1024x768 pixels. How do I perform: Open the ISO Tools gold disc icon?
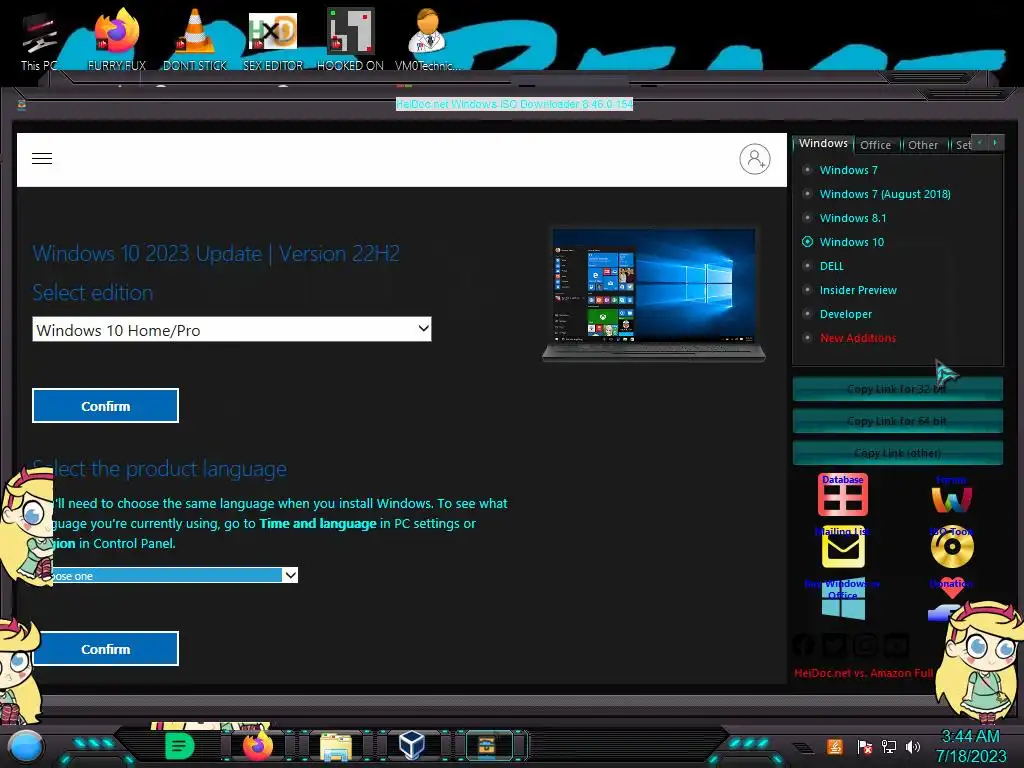coord(952,547)
